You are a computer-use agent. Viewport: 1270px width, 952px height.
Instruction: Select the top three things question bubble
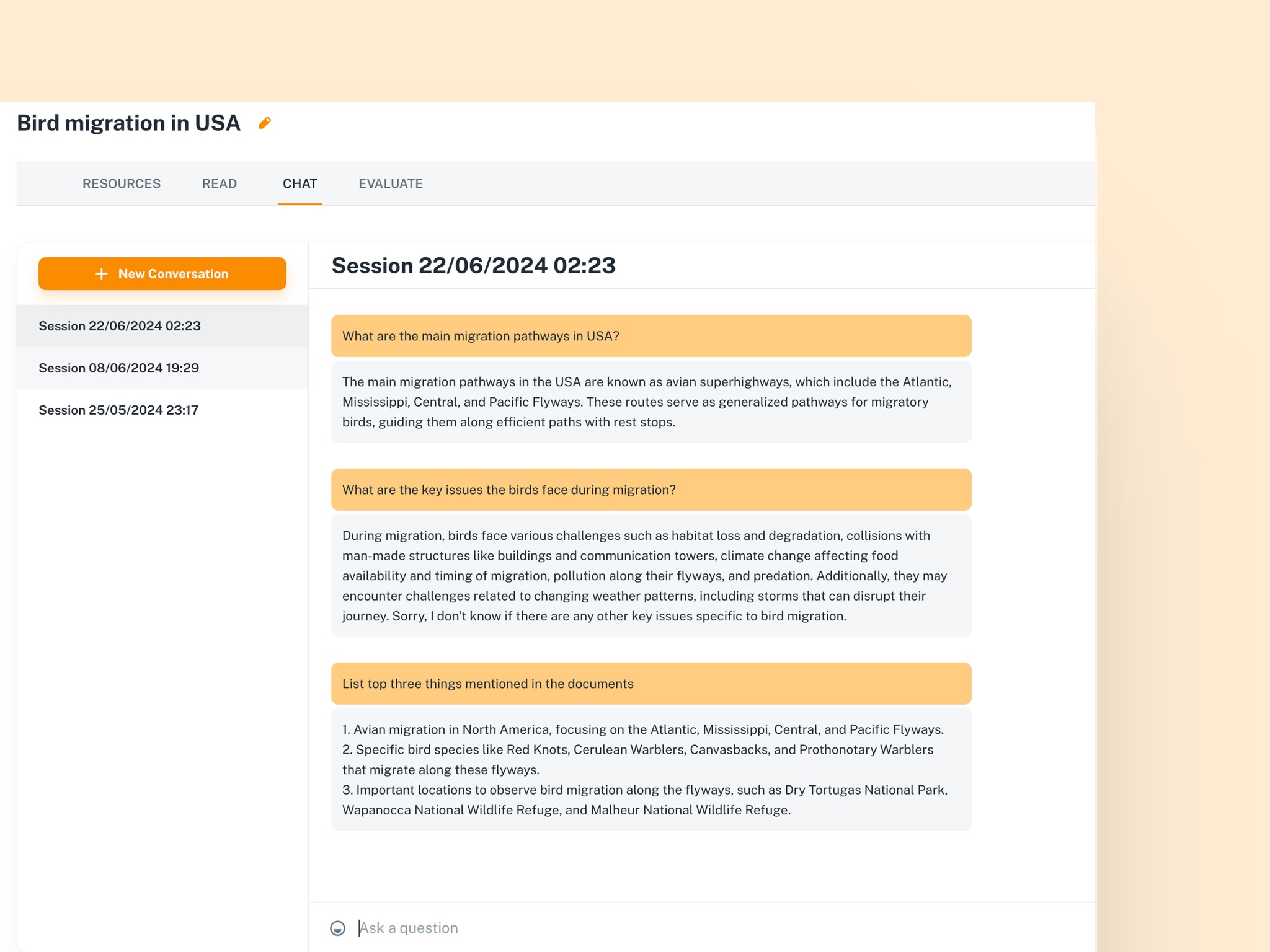click(x=651, y=683)
